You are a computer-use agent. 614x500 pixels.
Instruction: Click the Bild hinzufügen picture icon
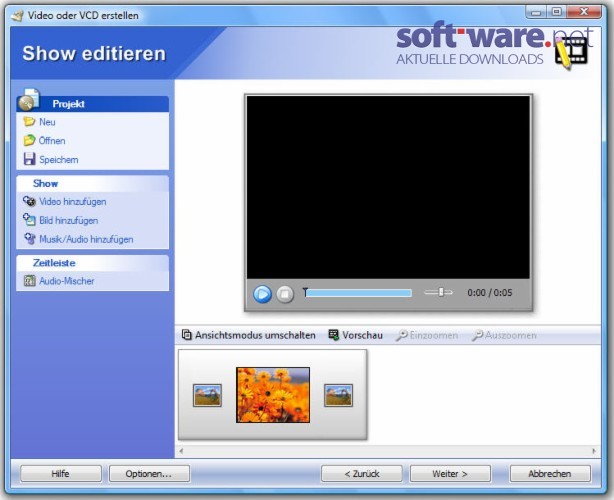[x=29, y=220]
